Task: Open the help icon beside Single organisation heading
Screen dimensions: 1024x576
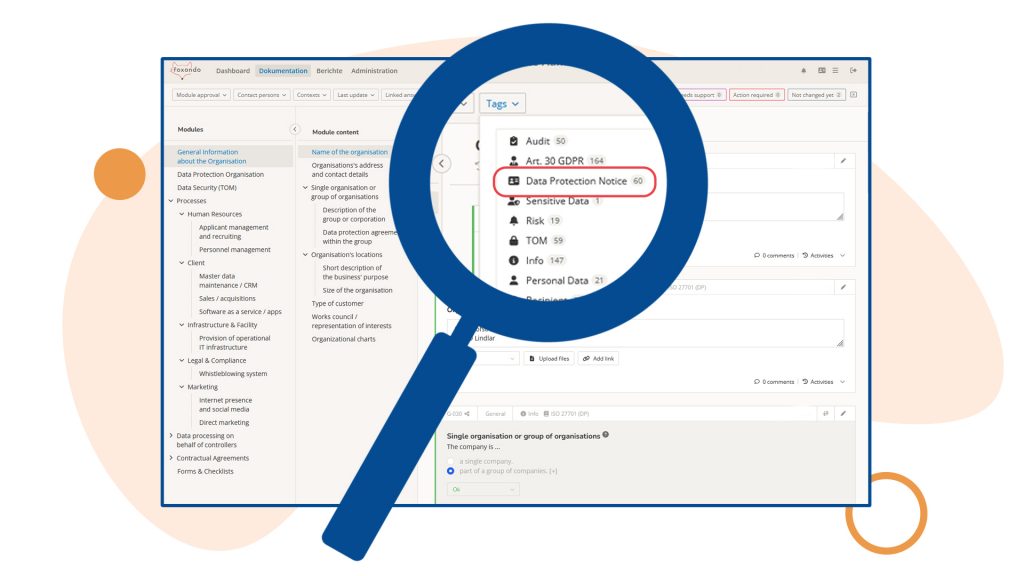Action: click(x=606, y=434)
